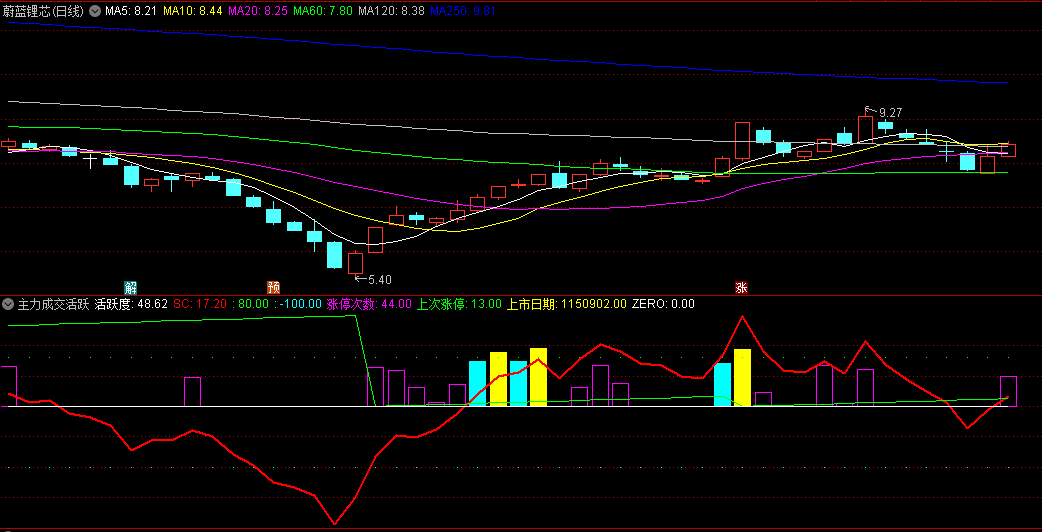Click the 上次涨停: 13.00 value
This screenshot has width=1042, height=532.
point(459,304)
